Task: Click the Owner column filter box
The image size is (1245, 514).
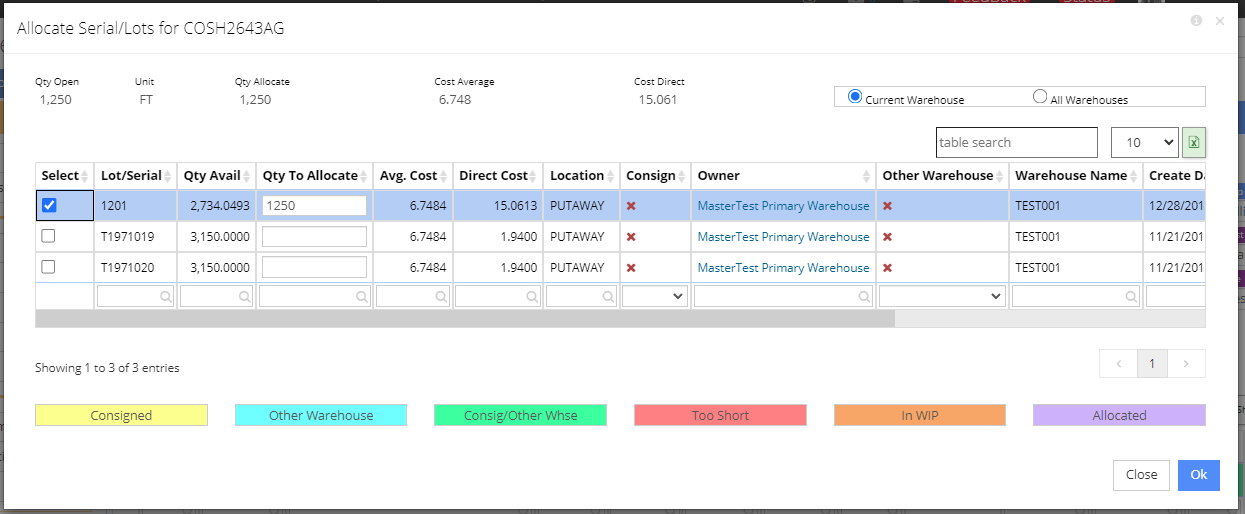Action: (x=784, y=296)
